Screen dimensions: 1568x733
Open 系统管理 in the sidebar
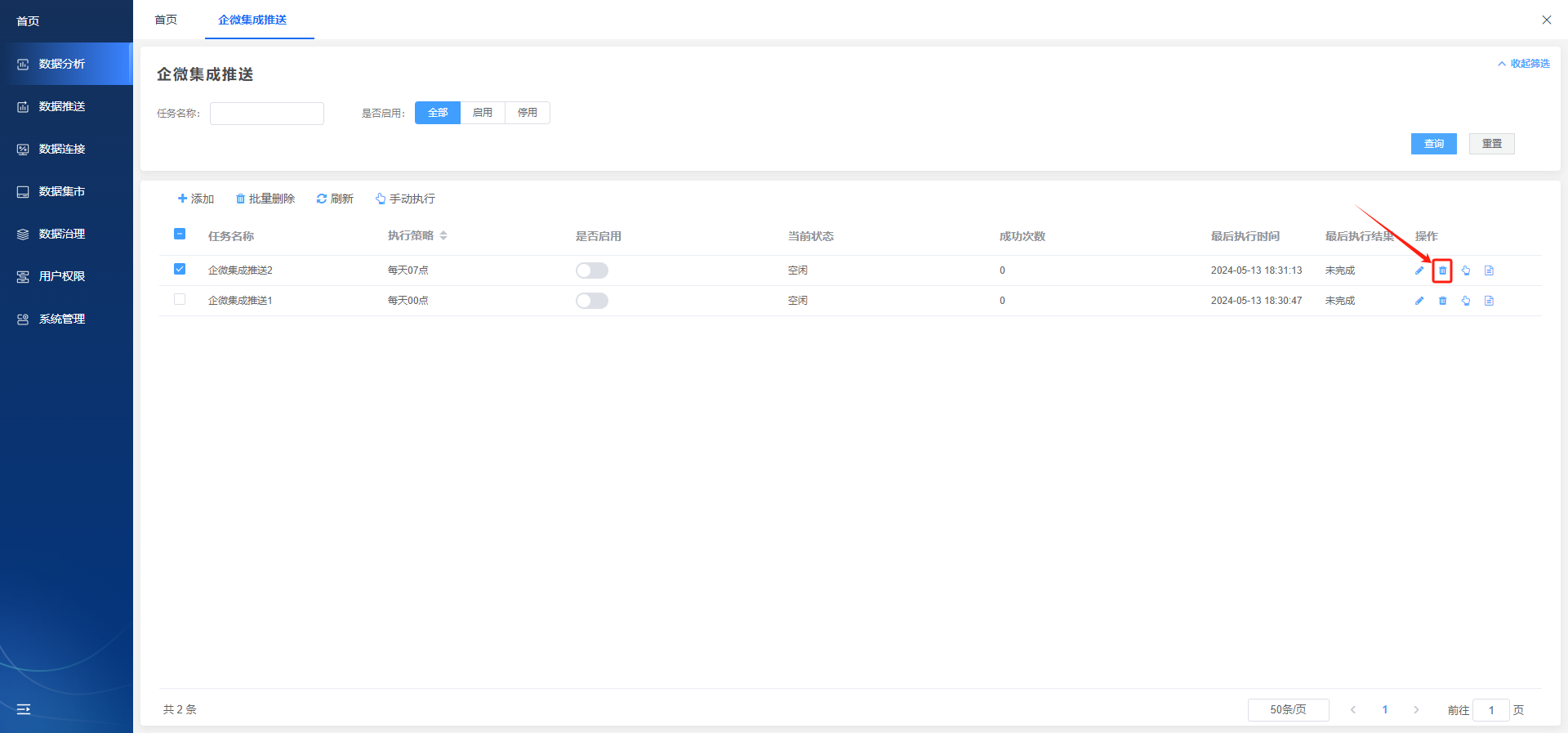(x=66, y=319)
